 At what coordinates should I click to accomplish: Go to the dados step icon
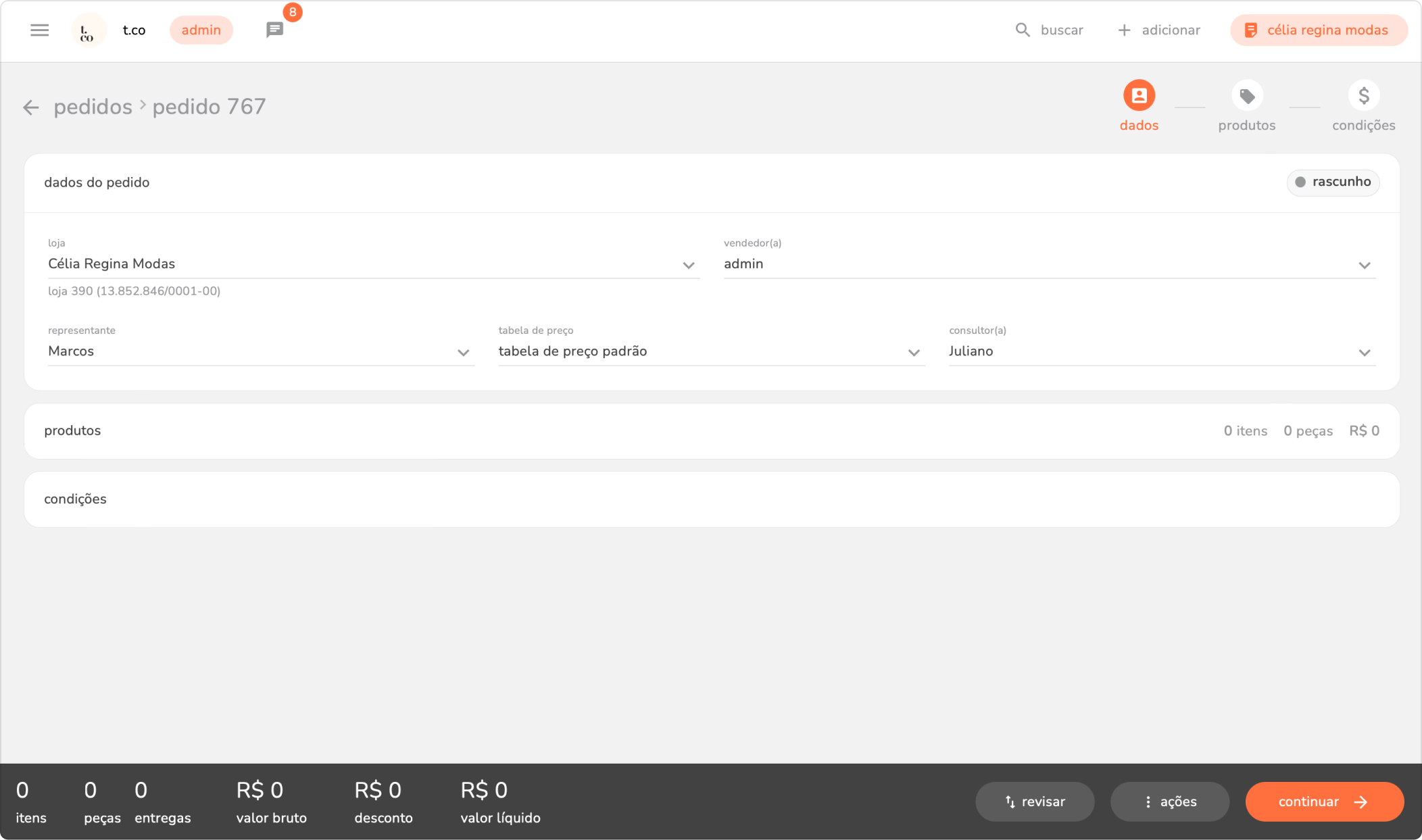tap(1139, 96)
